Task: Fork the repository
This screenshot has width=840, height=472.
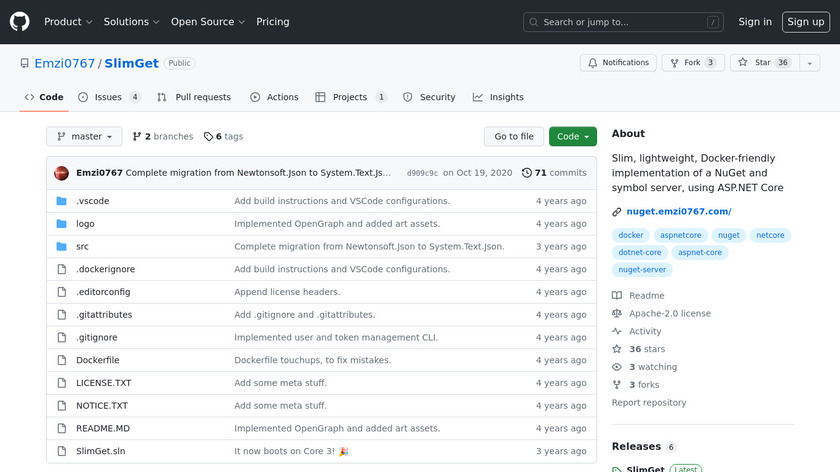Action: coord(692,63)
